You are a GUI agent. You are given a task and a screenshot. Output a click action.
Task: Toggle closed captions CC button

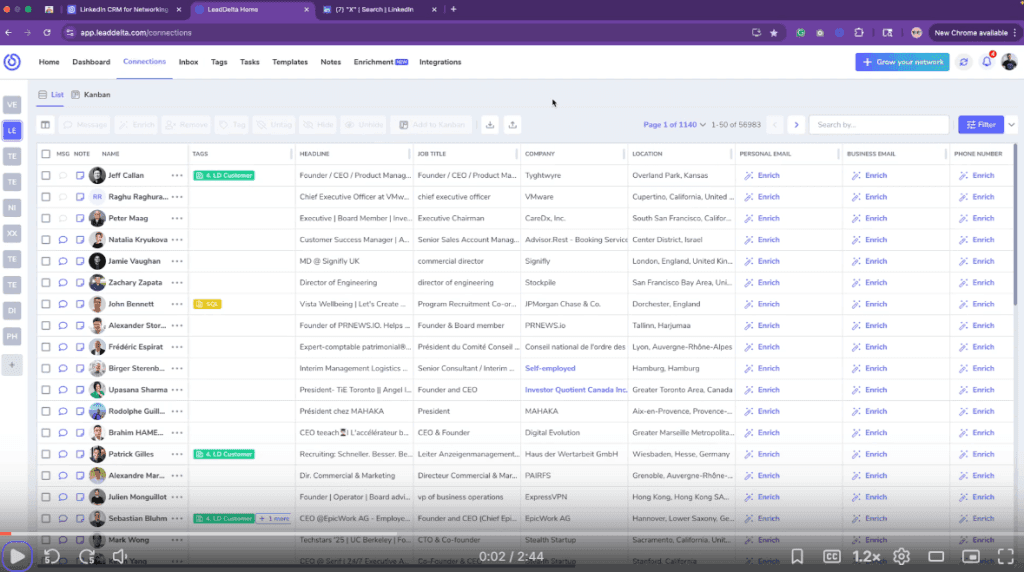tap(831, 556)
